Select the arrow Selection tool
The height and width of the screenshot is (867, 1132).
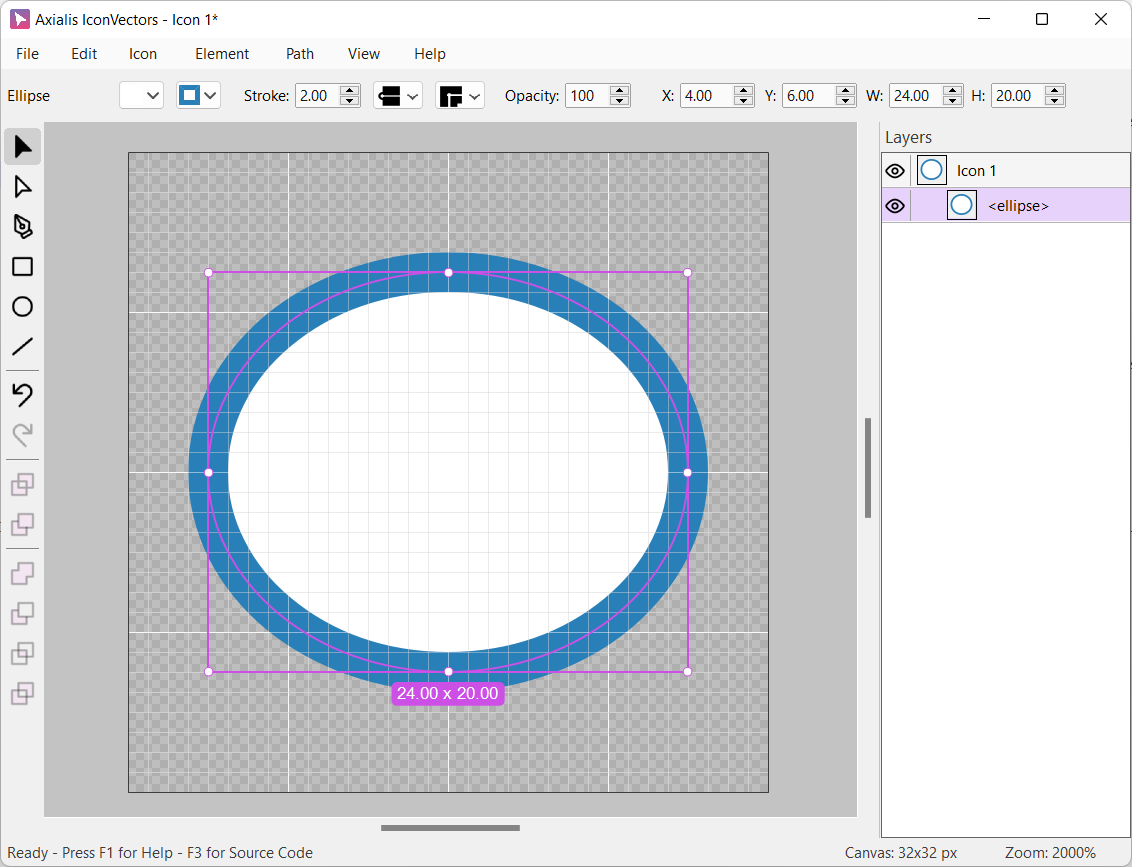(x=22, y=147)
